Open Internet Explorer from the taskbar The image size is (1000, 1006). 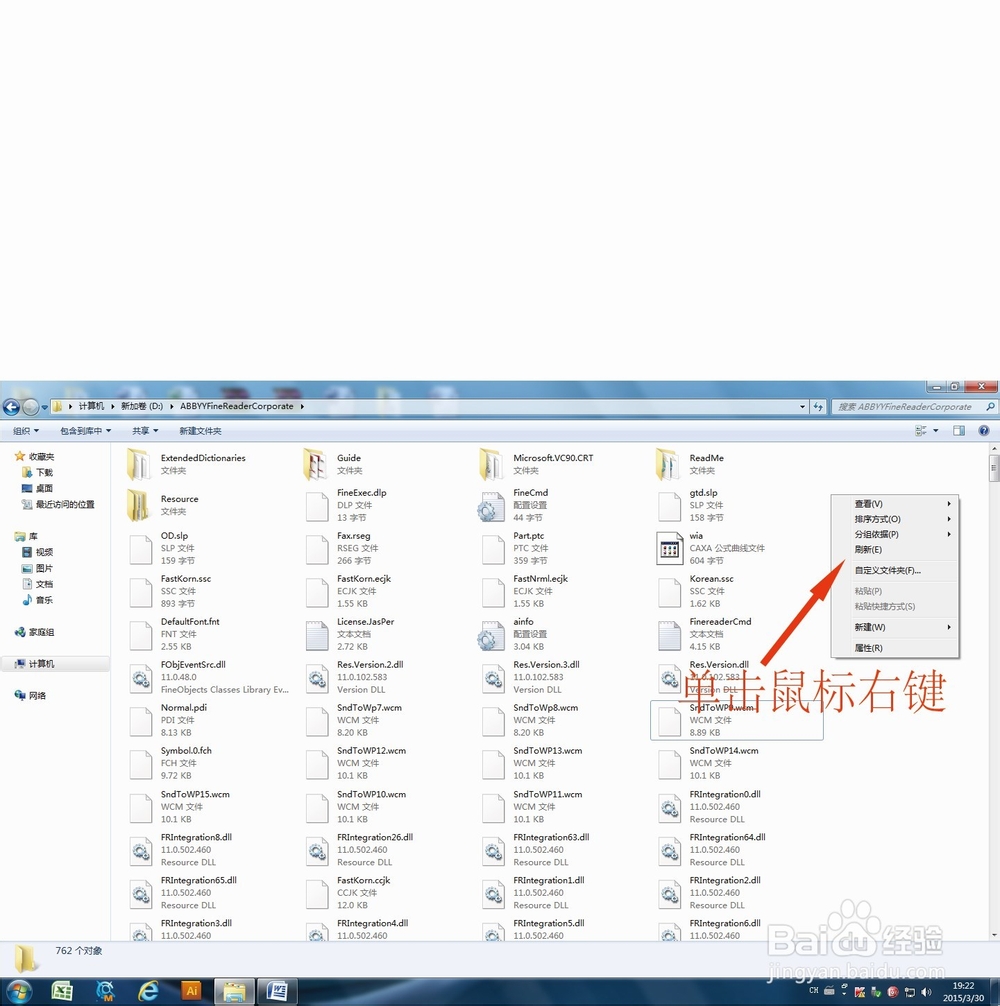pyautogui.click(x=148, y=991)
